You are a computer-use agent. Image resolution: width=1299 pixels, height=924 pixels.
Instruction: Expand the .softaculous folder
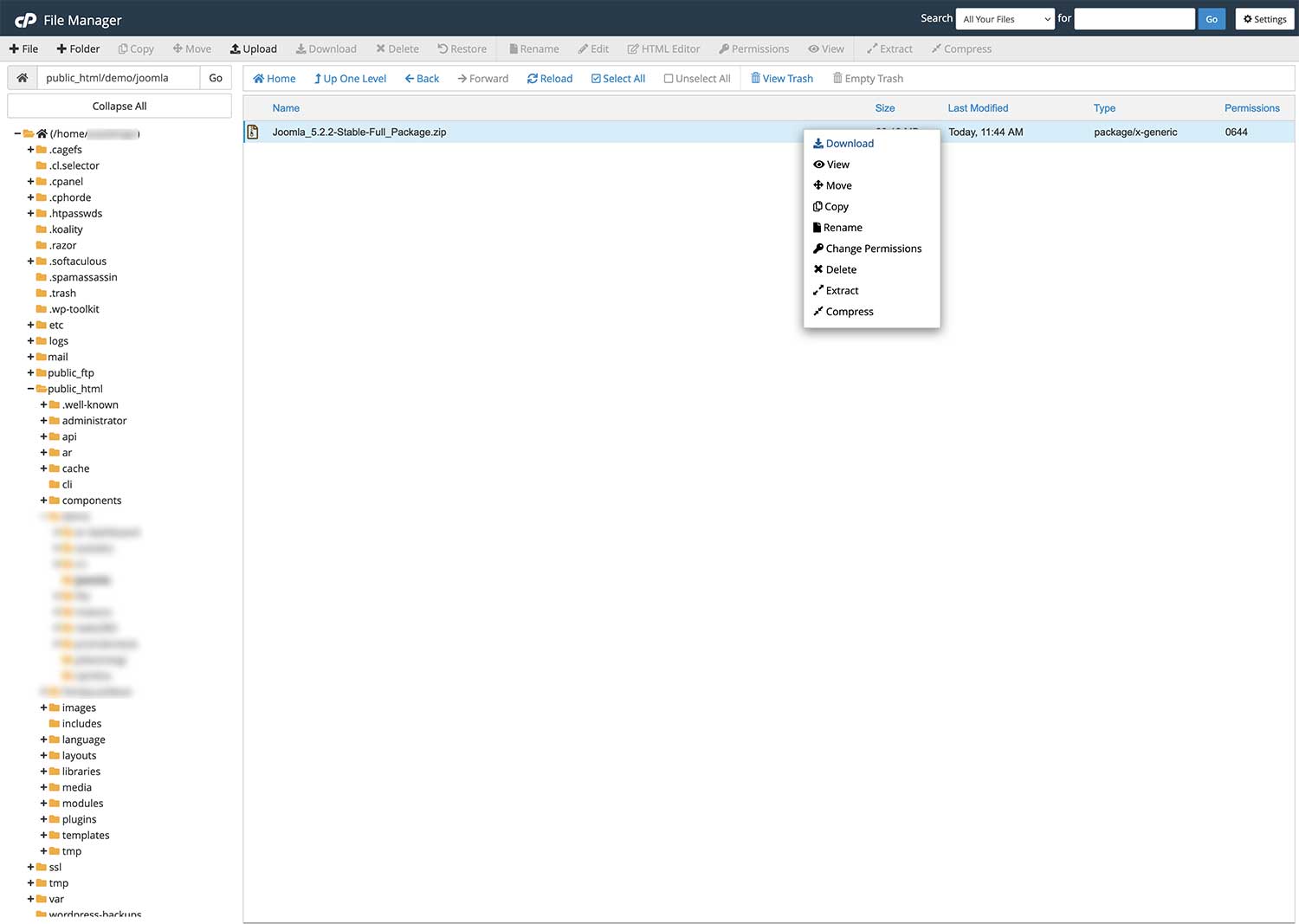[x=30, y=262]
